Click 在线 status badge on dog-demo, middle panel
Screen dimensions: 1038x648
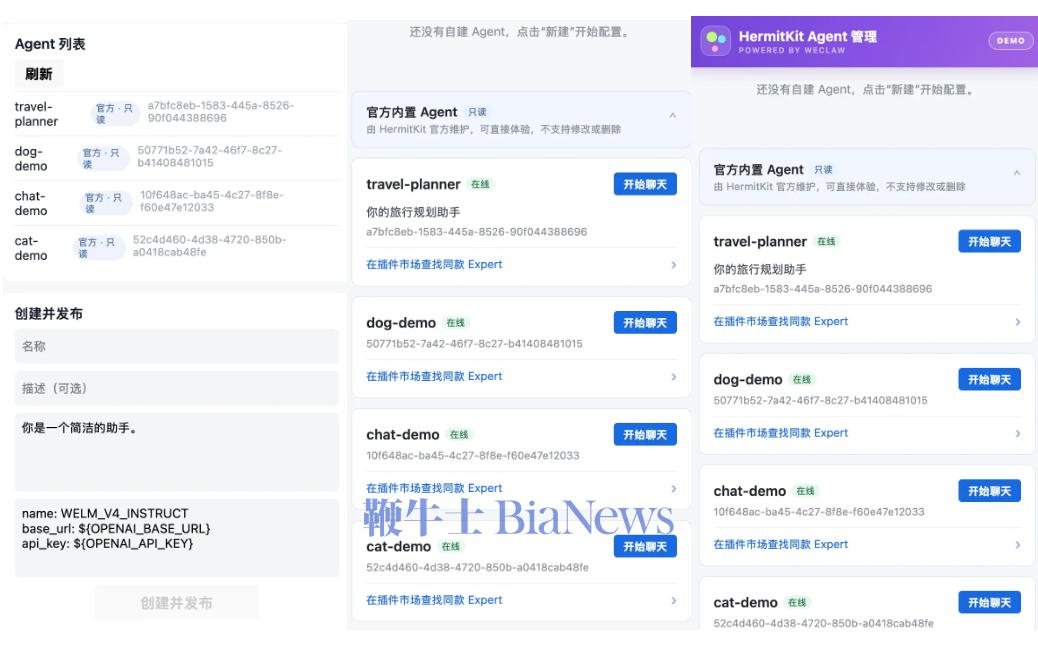(455, 322)
